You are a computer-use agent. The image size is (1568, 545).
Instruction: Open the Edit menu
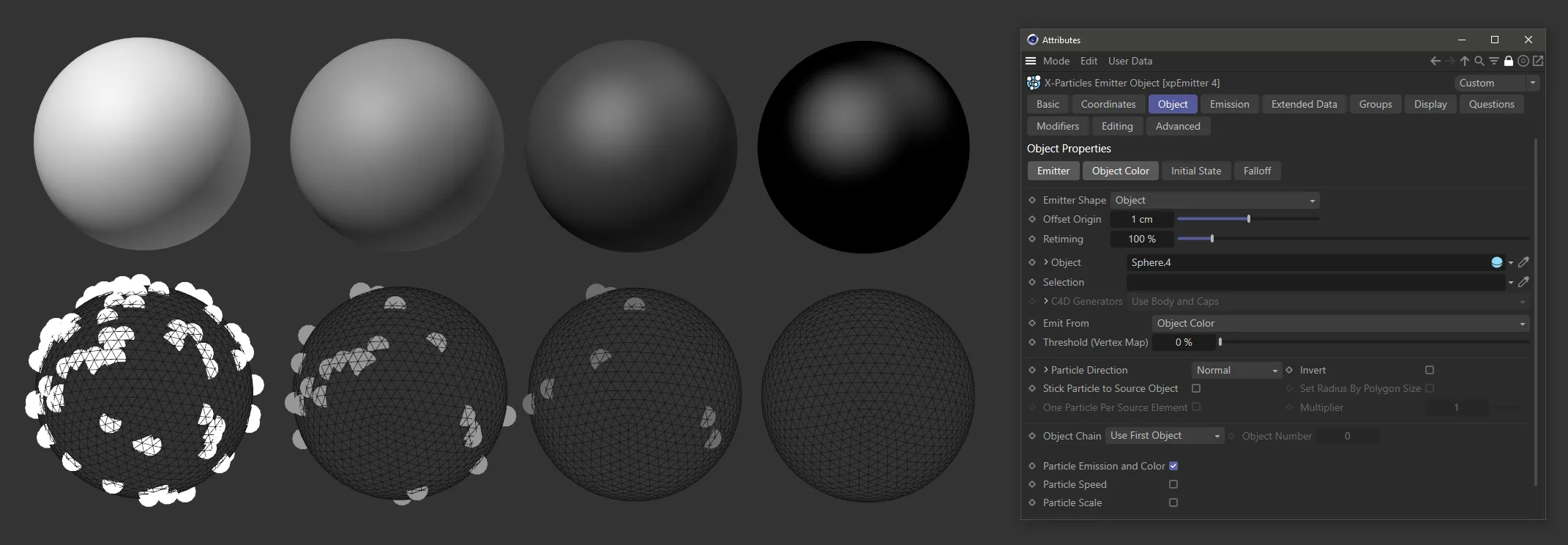point(1089,61)
